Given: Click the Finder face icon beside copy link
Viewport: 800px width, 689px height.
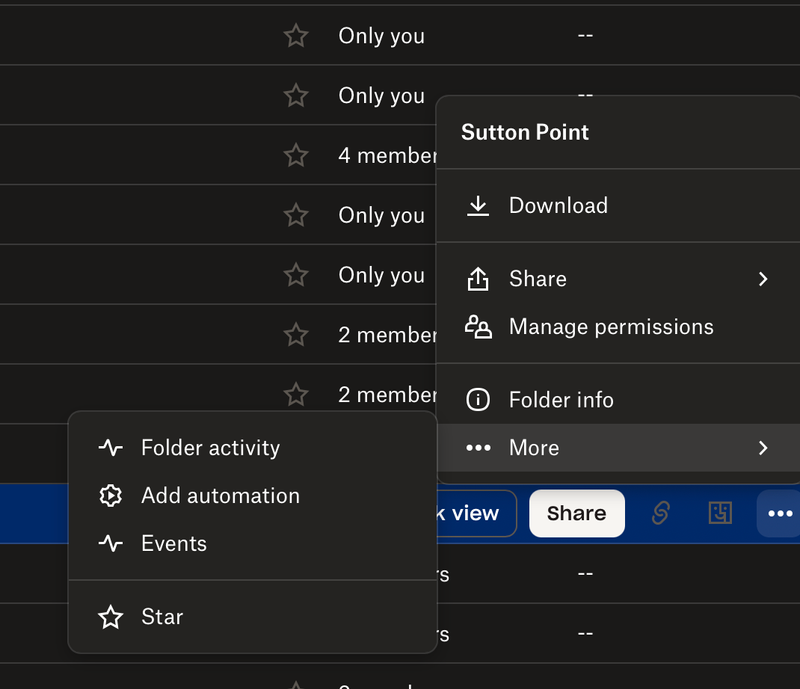Looking at the screenshot, I should (x=720, y=513).
